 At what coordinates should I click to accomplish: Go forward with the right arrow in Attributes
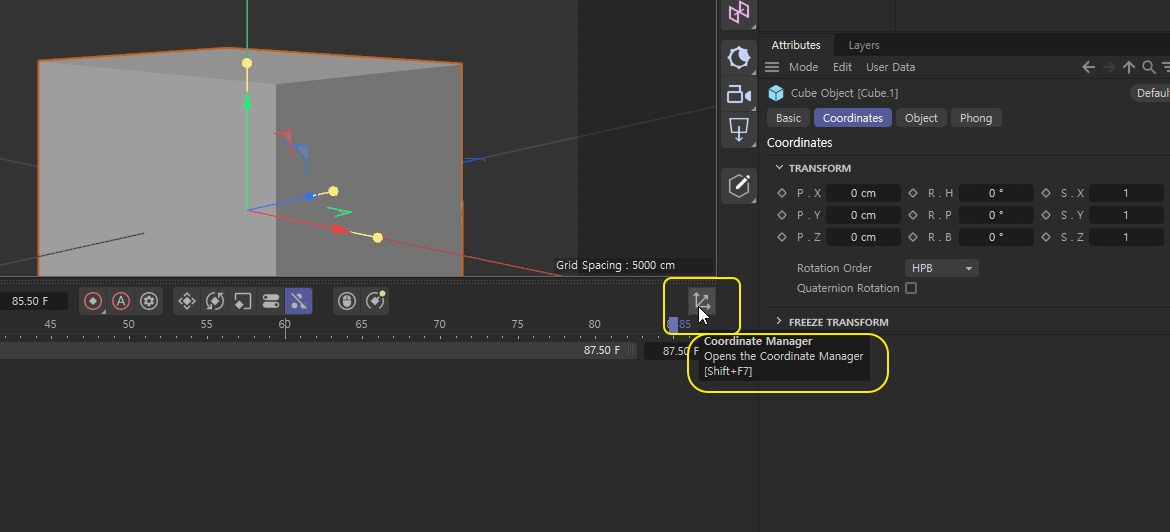click(x=1109, y=67)
